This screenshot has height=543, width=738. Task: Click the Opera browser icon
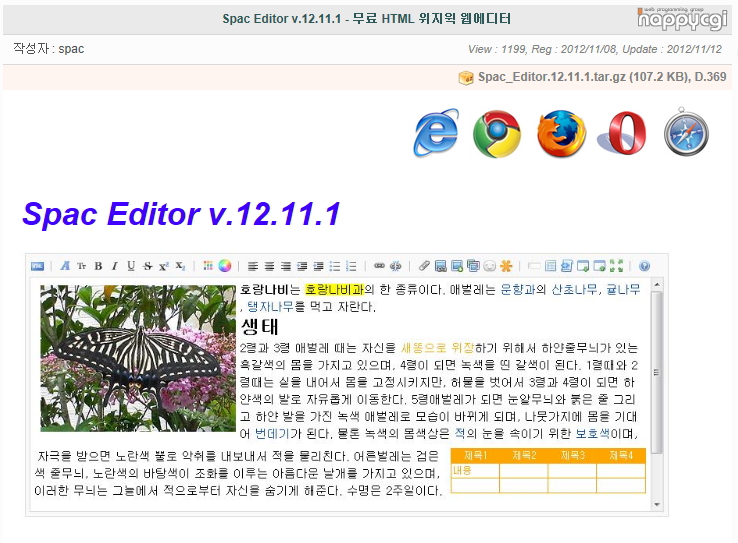622,133
